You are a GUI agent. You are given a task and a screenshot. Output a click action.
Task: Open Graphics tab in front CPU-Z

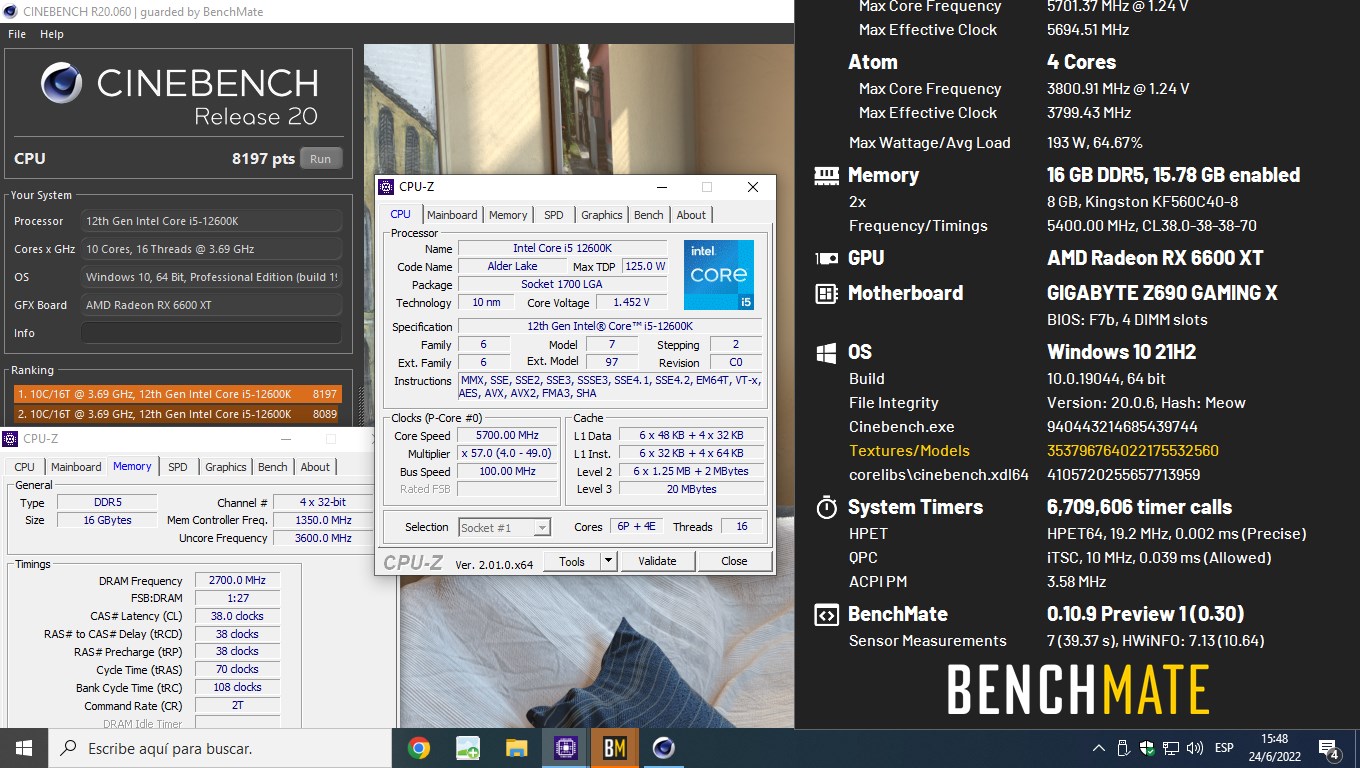point(601,215)
